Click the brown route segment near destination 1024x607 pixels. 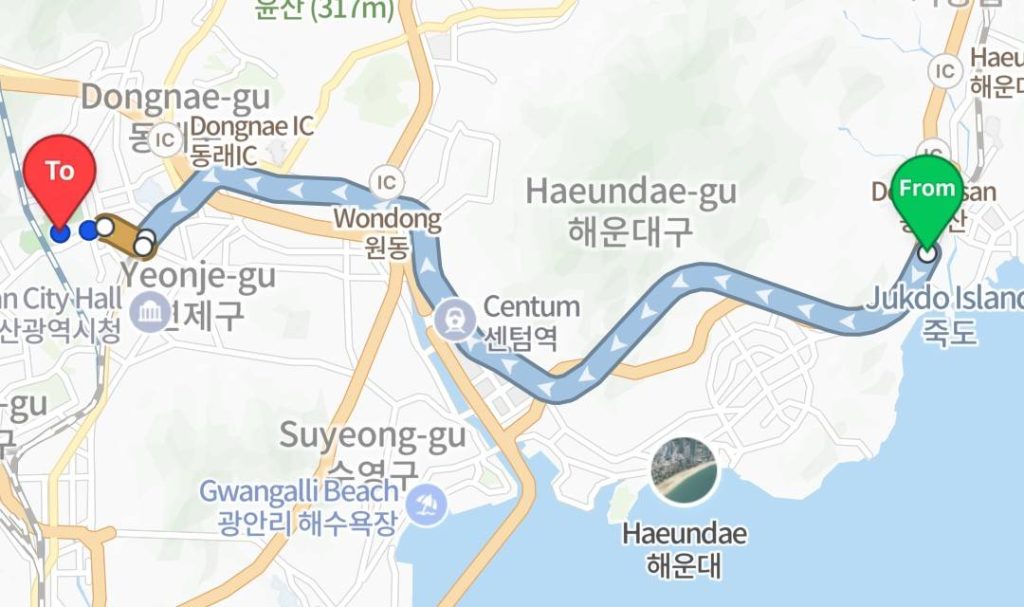(124, 236)
